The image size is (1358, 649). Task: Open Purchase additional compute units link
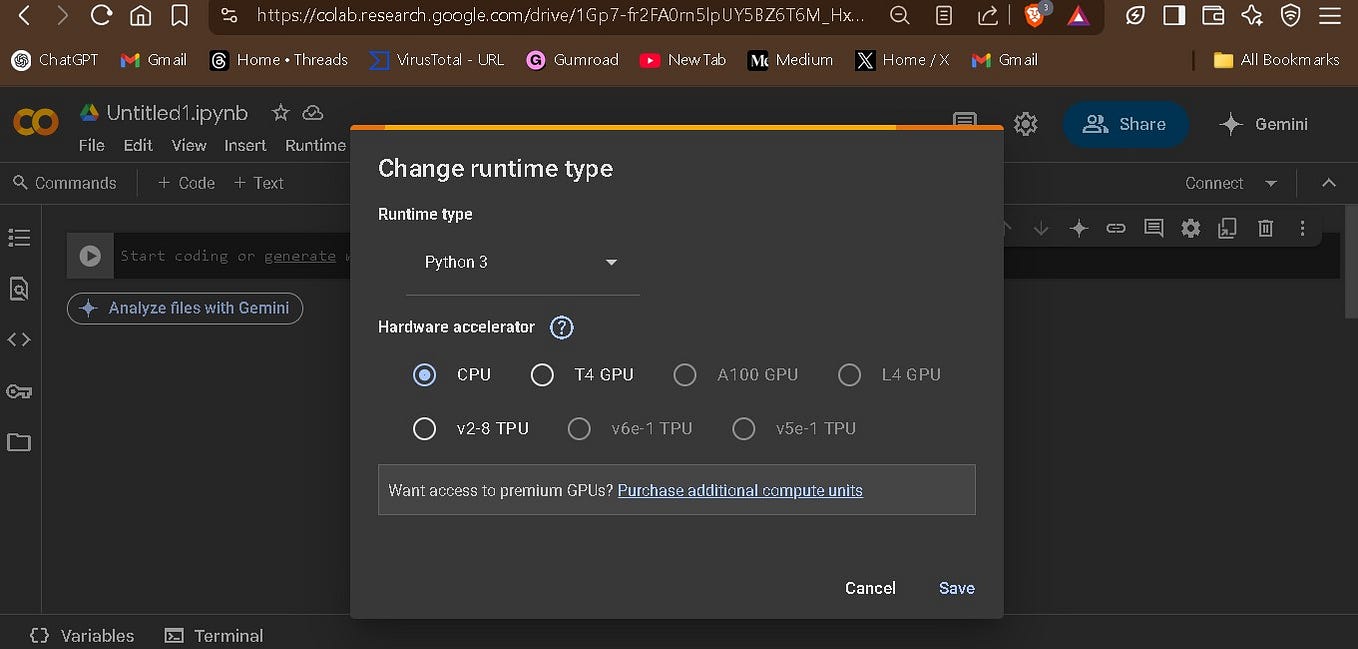pos(740,491)
